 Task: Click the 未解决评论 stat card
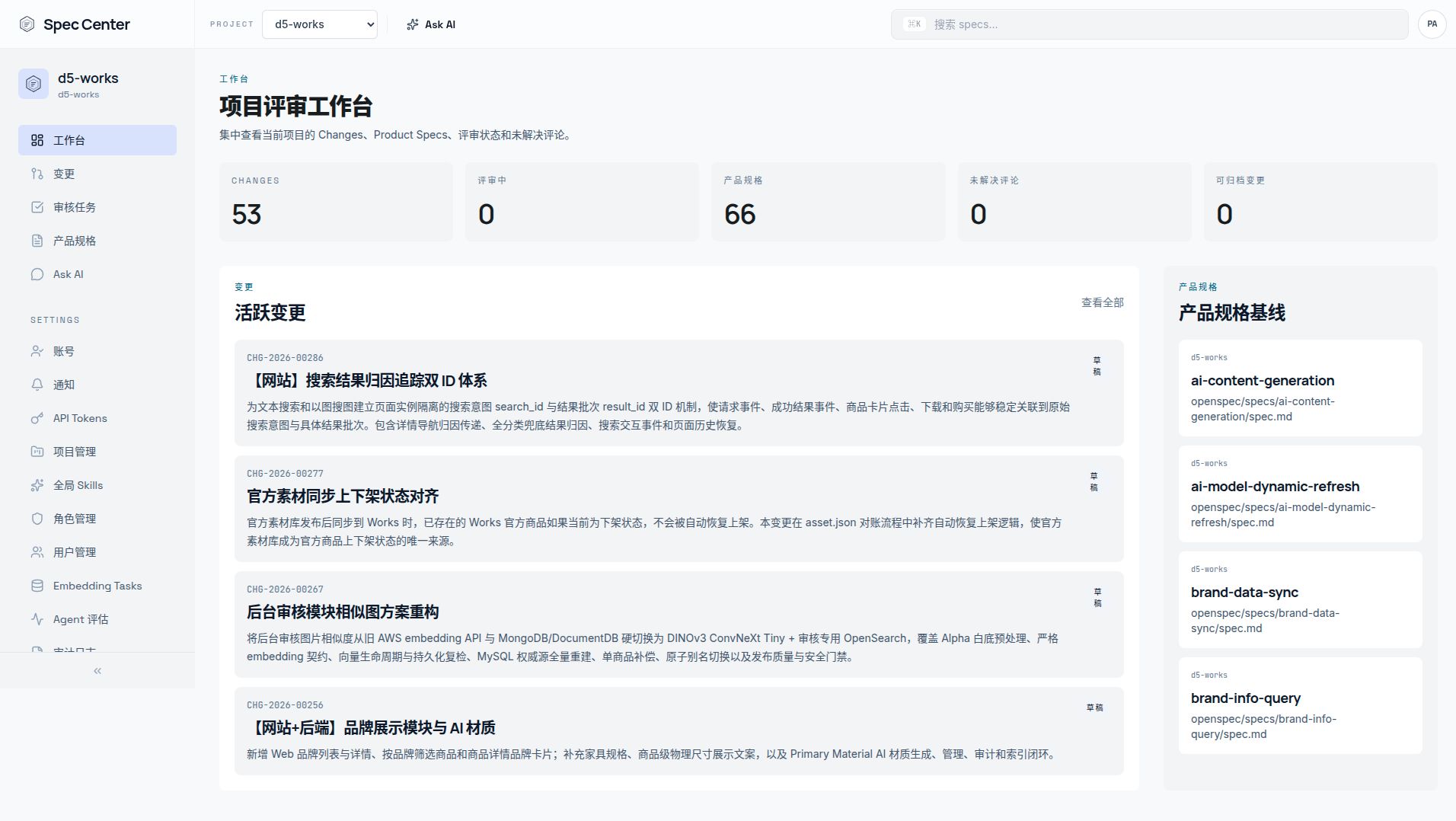coord(1074,202)
